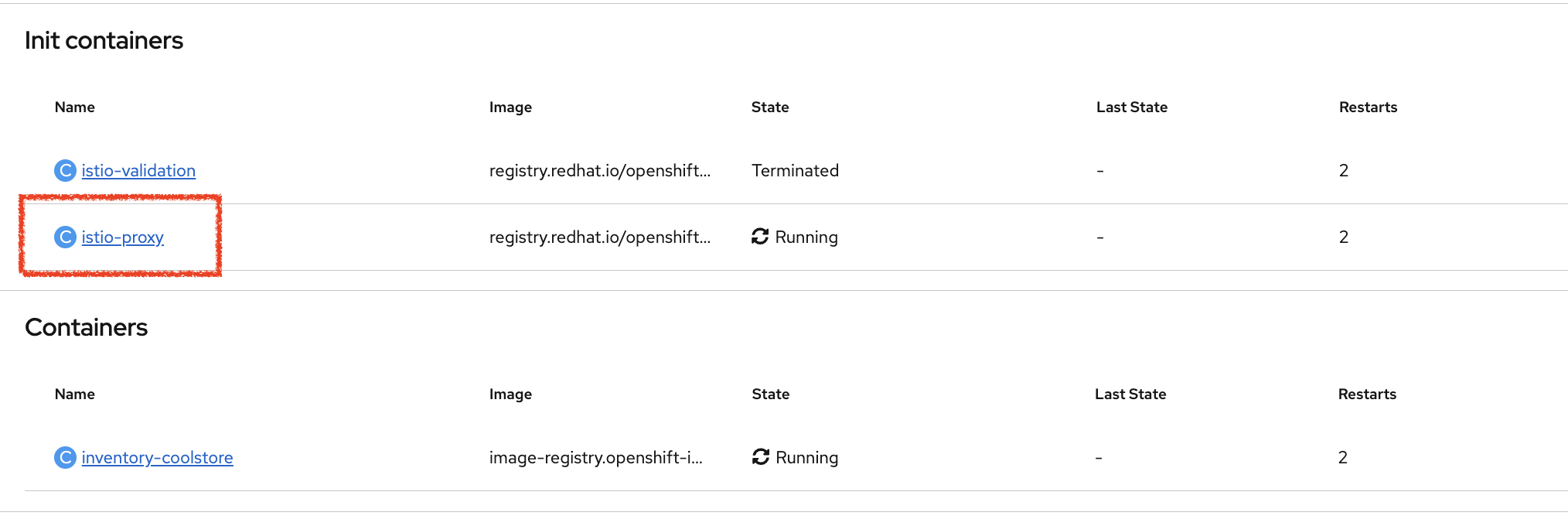Click the Running sync icon for istio-proxy
The image size is (1568, 526).
(759, 237)
